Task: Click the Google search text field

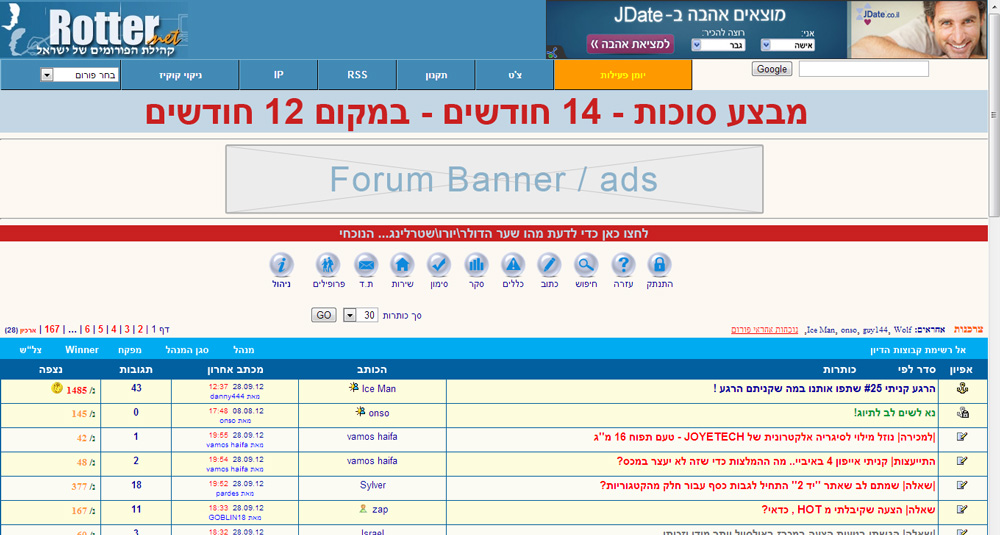Action: [x=863, y=69]
